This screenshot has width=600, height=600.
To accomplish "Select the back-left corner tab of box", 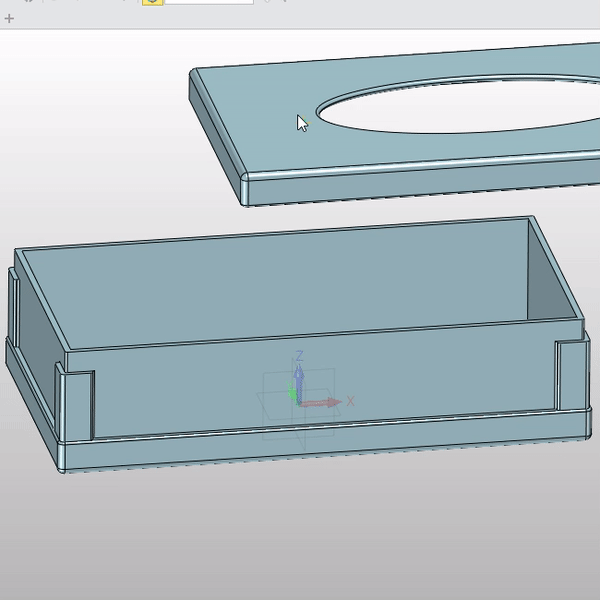I will coord(14,306).
